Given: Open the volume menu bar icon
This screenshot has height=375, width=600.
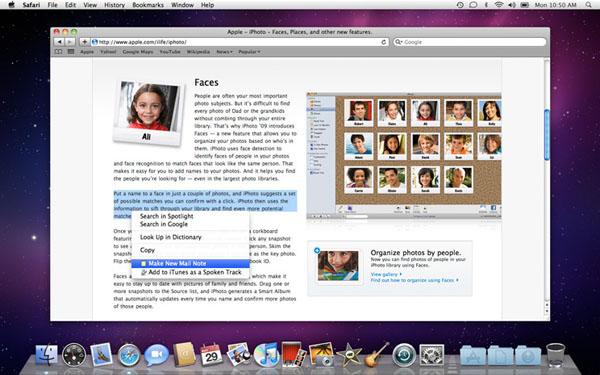Looking at the screenshot, I should point(512,5).
